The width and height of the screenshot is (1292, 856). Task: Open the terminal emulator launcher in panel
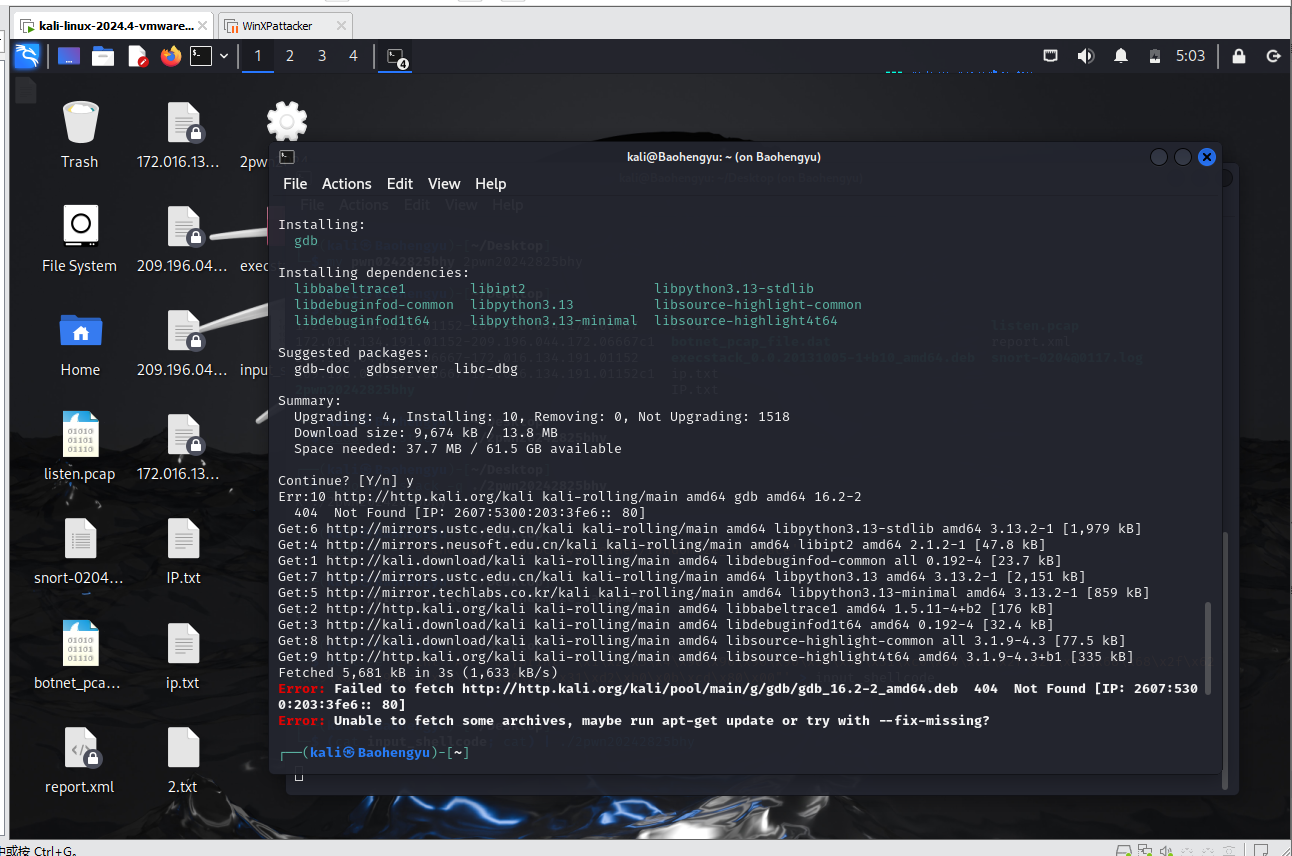[x=202, y=56]
